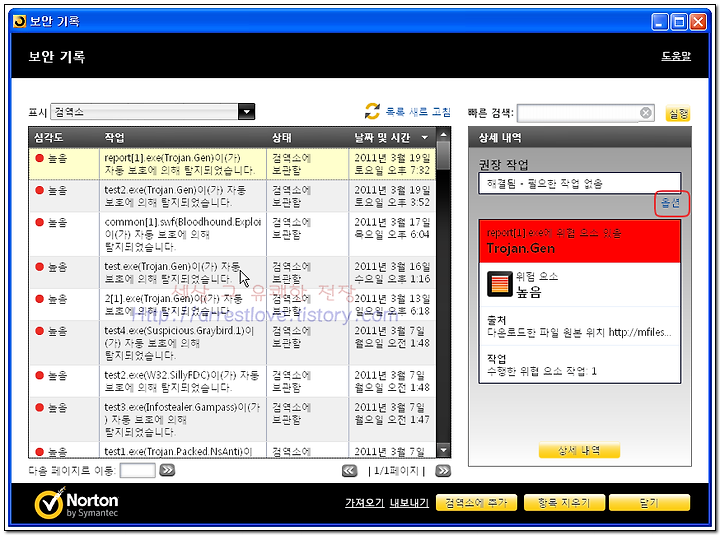Open the 표시 dropdown showing 검역소
The image size is (720, 535).
point(152,112)
